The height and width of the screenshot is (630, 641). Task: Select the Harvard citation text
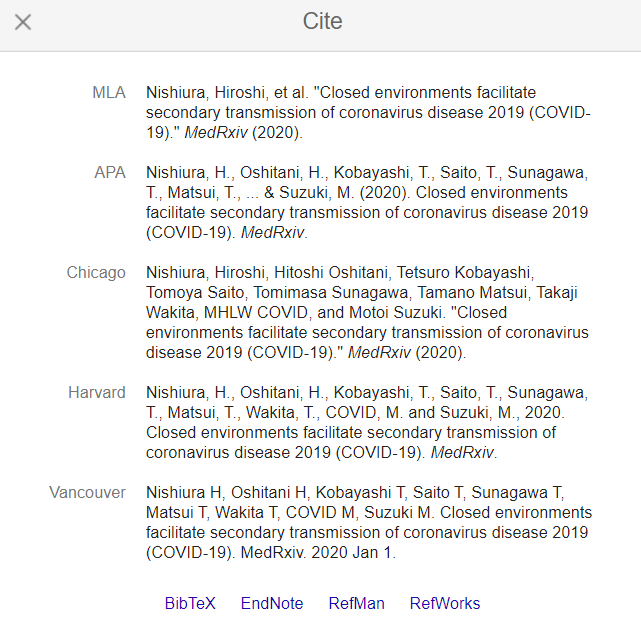coord(368,422)
